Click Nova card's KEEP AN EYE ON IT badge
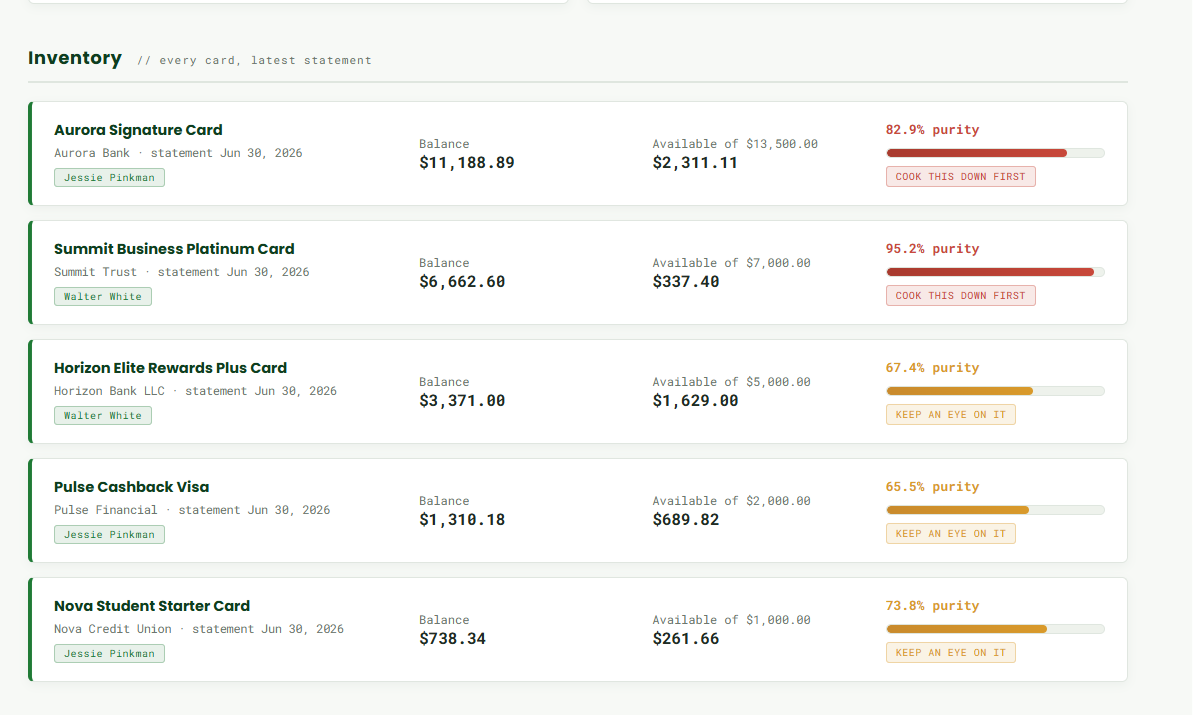The width and height of the screenshot is (1193, 715). 950,653
